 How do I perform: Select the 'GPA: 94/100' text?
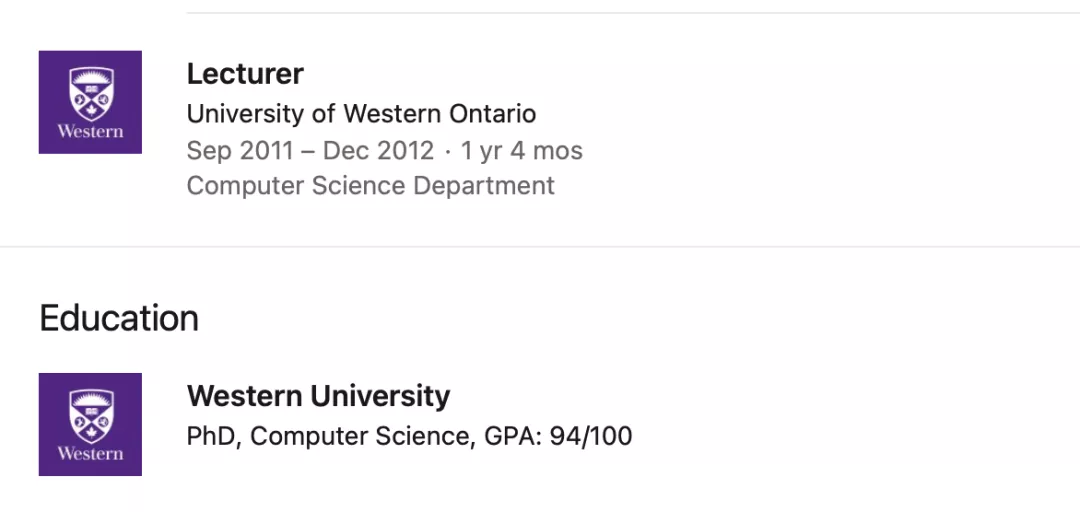coord(559,437)
